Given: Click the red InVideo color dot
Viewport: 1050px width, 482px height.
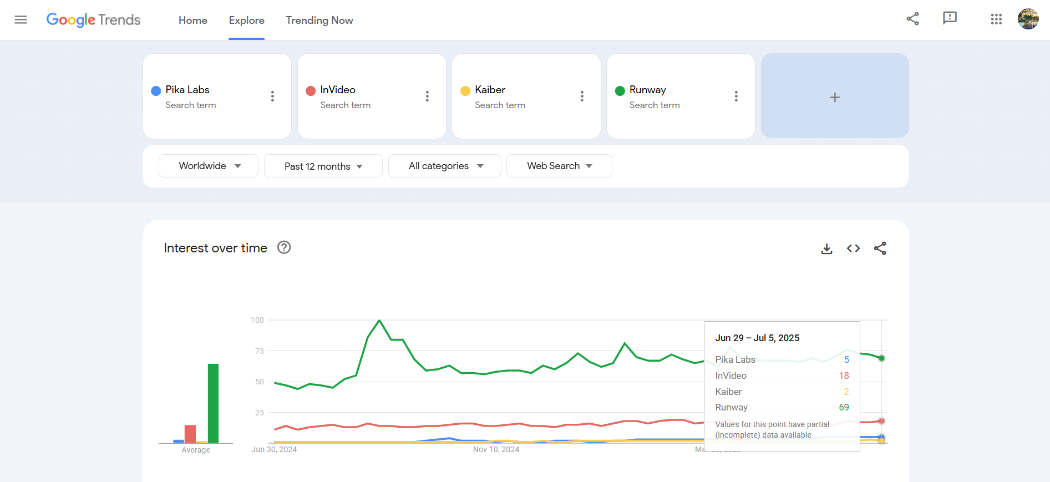Looking at the screenshot, I should pyautogui.click(x=311, y=90).
